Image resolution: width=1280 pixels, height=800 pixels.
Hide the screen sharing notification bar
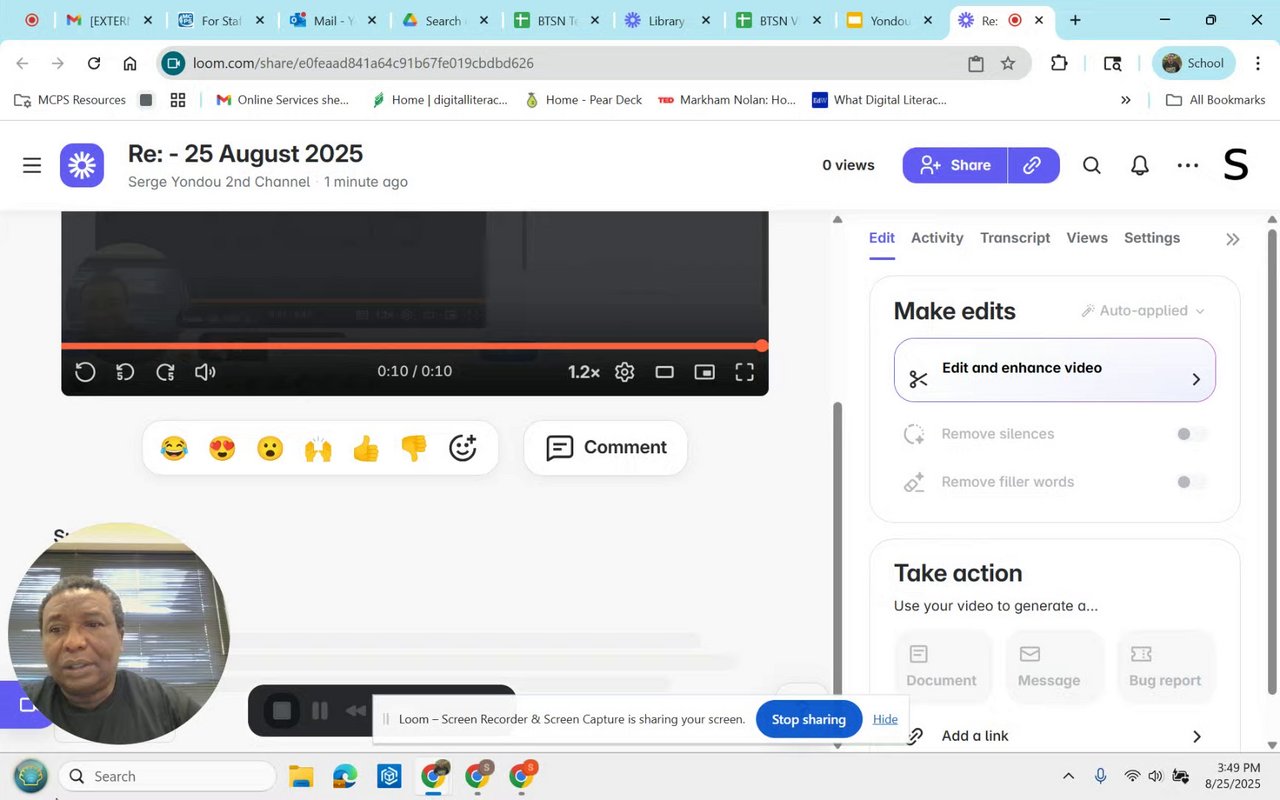(x=885, y=719)
